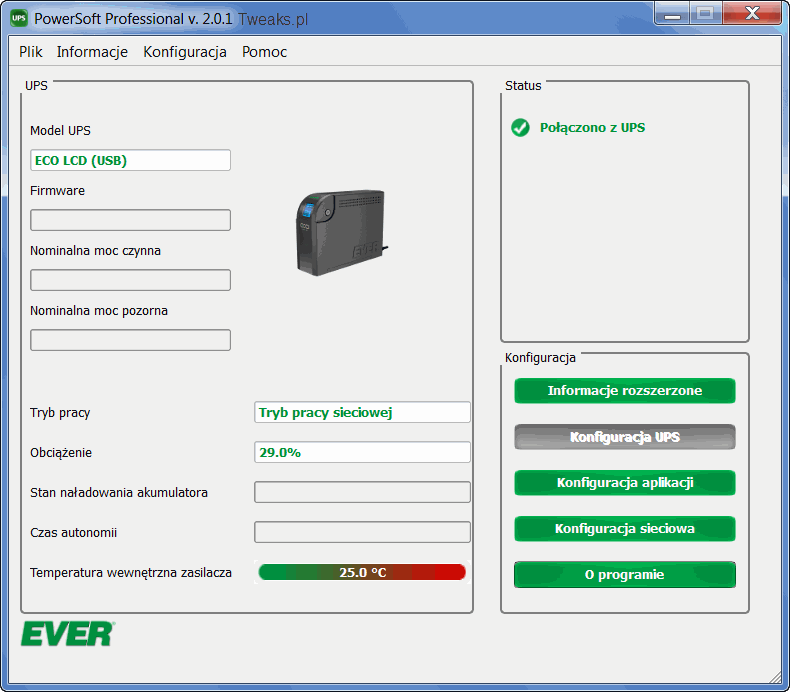
Task: Click the Nominalna moc pozorna field
Action: pyautogui.click(x=130, y=340)
